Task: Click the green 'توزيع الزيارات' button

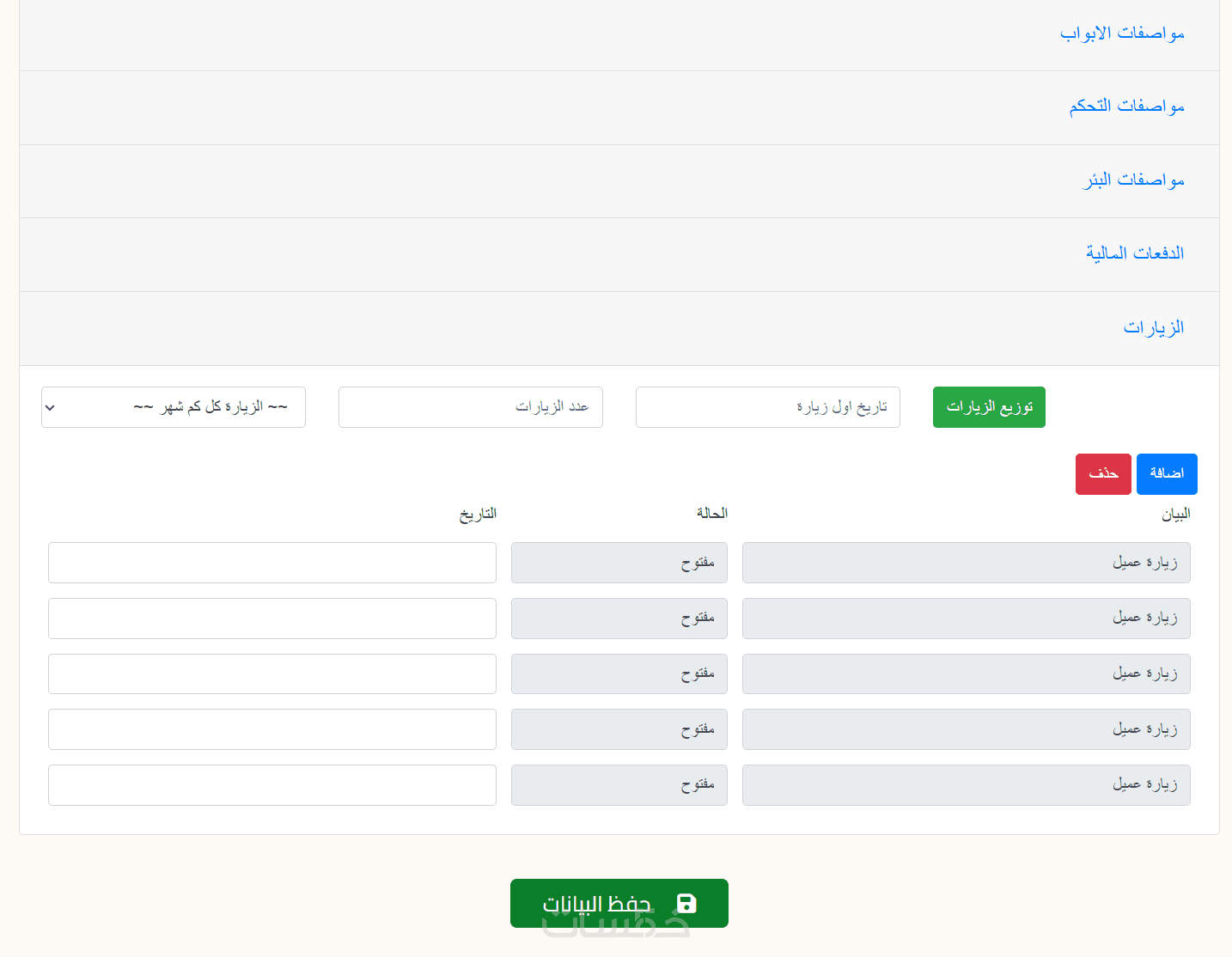Action: tap(989, 407)
